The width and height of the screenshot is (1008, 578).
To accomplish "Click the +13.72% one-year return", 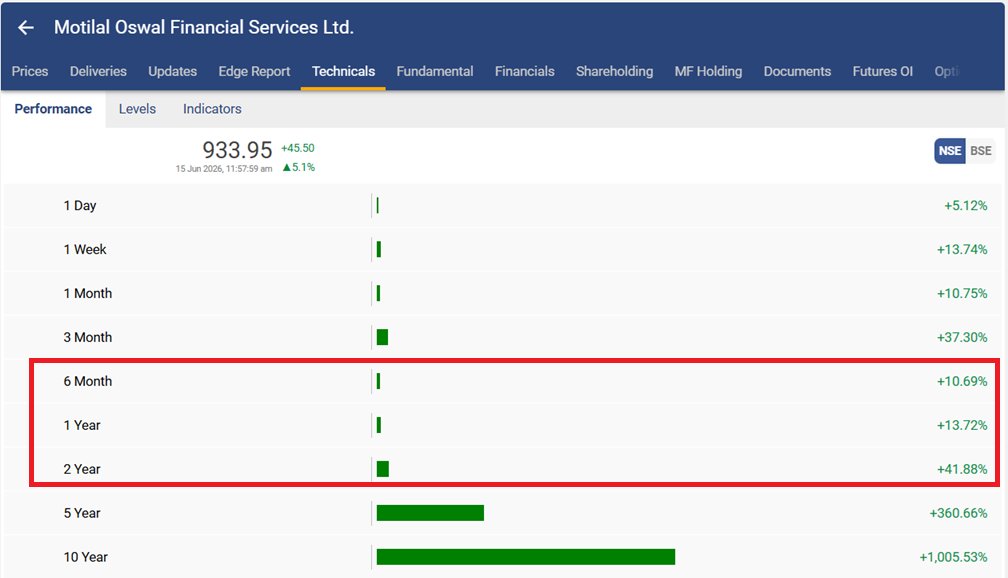I will coord(962,425).
